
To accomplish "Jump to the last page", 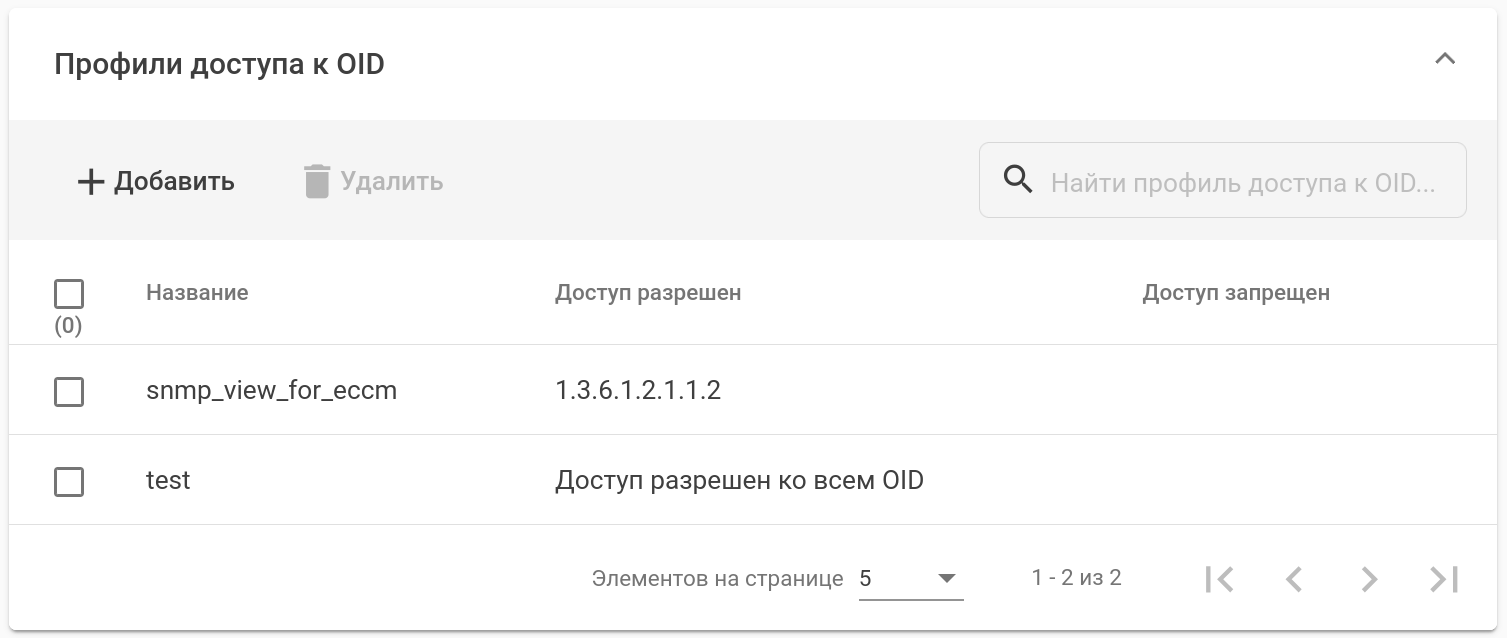I will [x=1444, y=579].
